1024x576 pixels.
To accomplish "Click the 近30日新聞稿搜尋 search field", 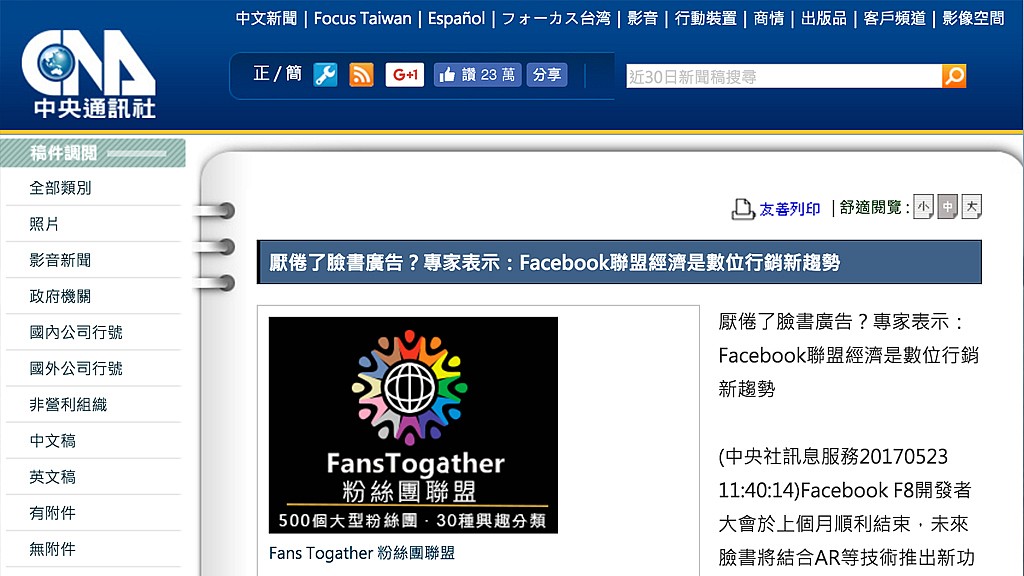I will click(x=784, y=76).
